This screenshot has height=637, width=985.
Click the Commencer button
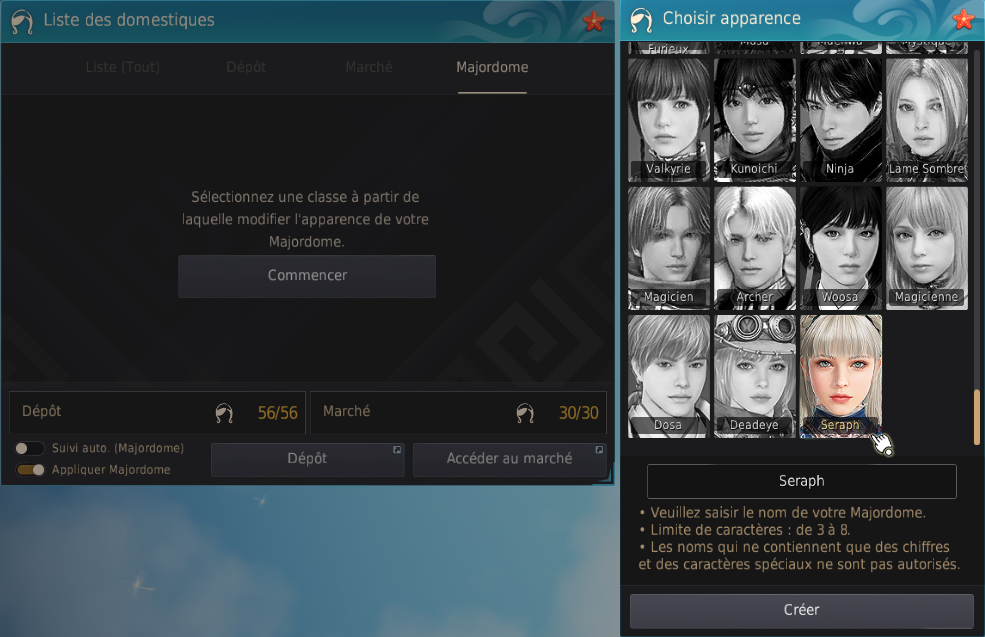pyautogui.click(x=307, y=276)
